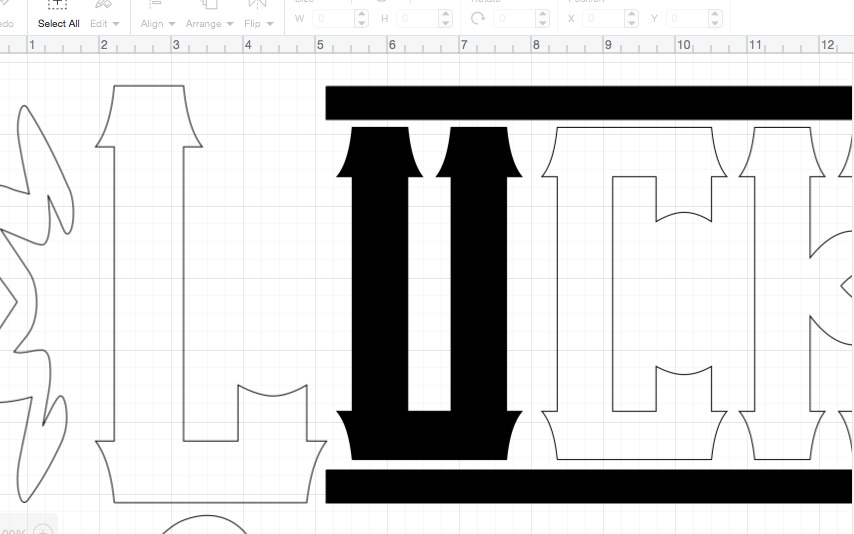
Task: Select the top black rectangle bar
Action: tap(589, 102)
